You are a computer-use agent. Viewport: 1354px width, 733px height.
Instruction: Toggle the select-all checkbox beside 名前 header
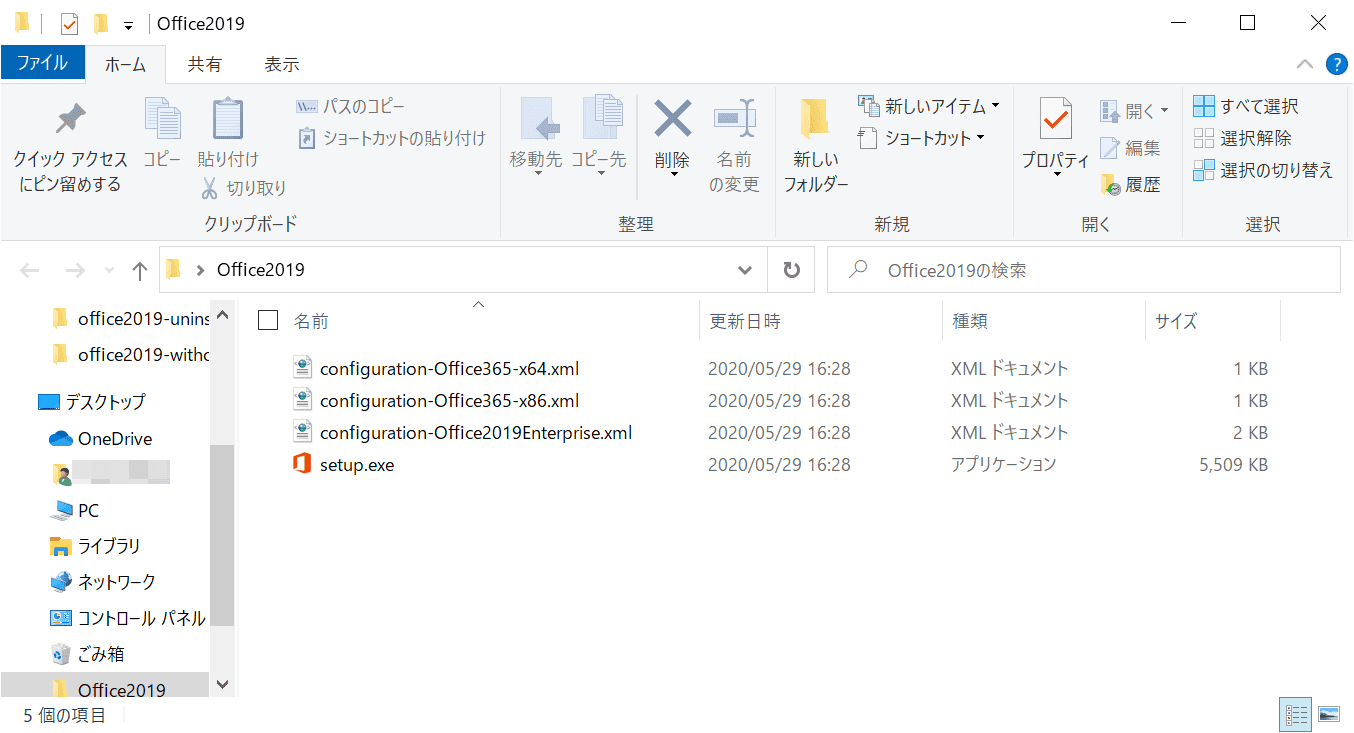pyautogui.click(x=268, y=320)
